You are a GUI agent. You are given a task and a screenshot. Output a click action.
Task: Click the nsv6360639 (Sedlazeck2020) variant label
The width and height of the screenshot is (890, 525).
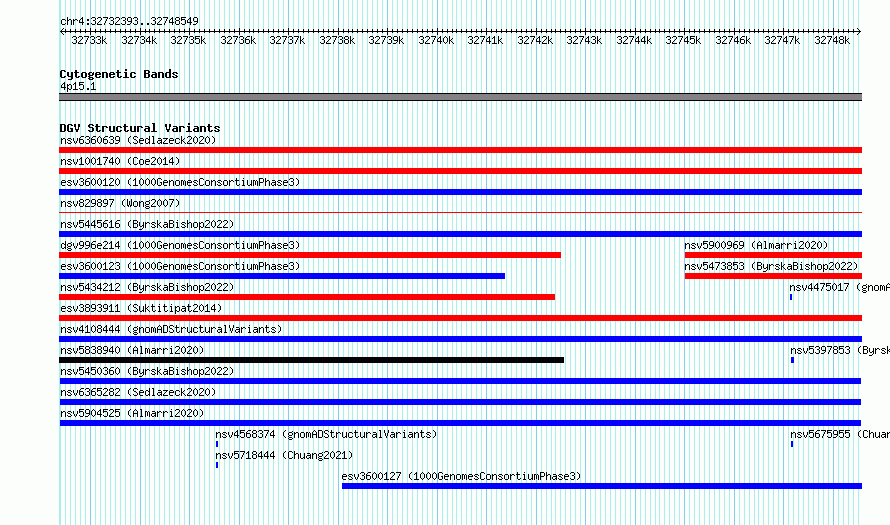tap(138, 140)
